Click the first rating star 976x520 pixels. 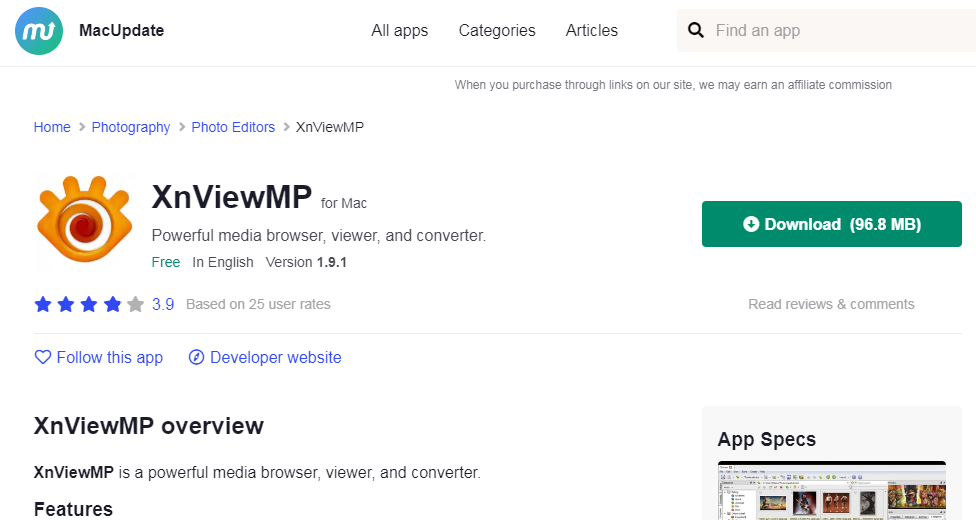point(43,304)
